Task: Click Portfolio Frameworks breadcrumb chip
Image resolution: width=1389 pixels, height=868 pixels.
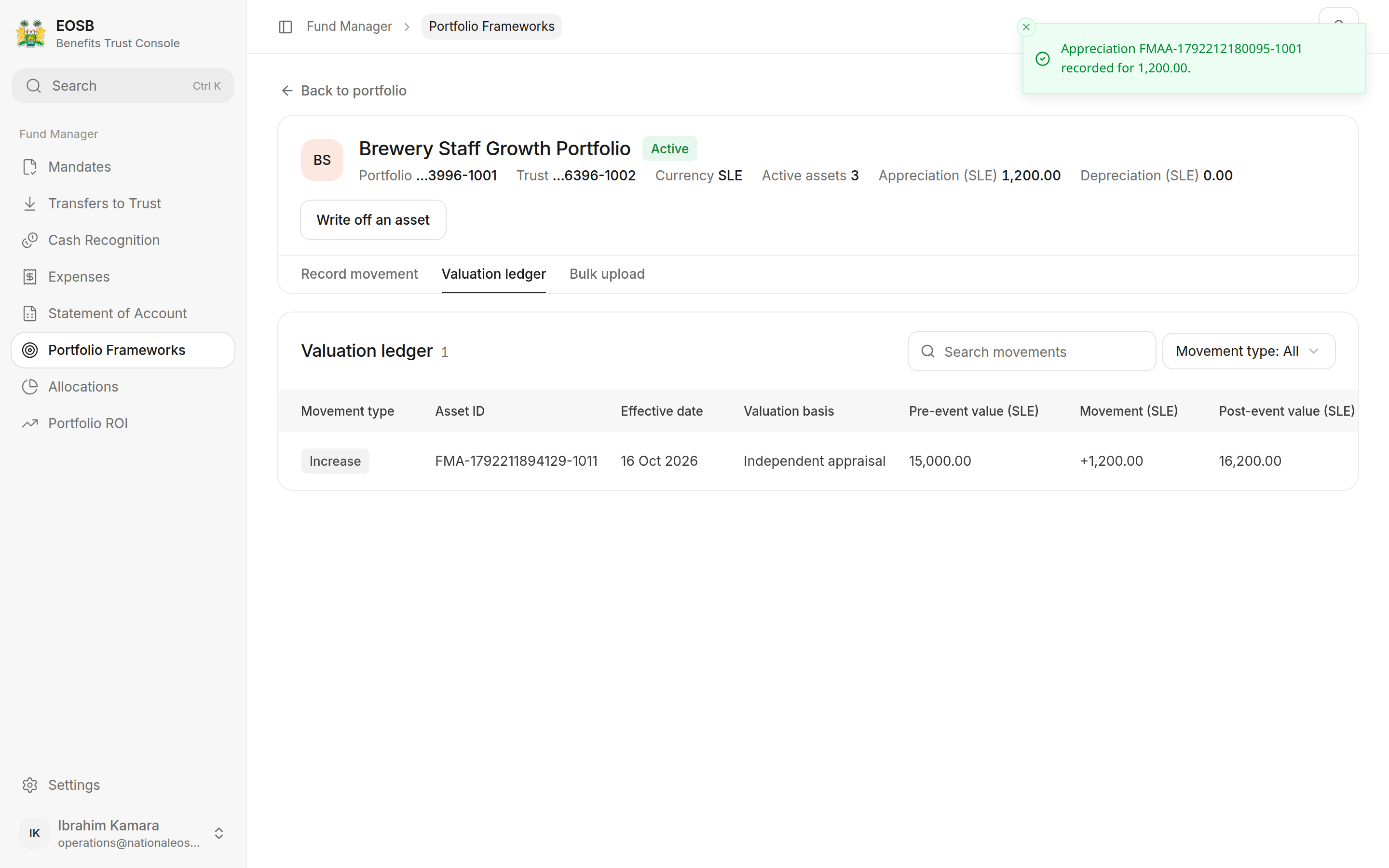Action: (x=491, y=27)
